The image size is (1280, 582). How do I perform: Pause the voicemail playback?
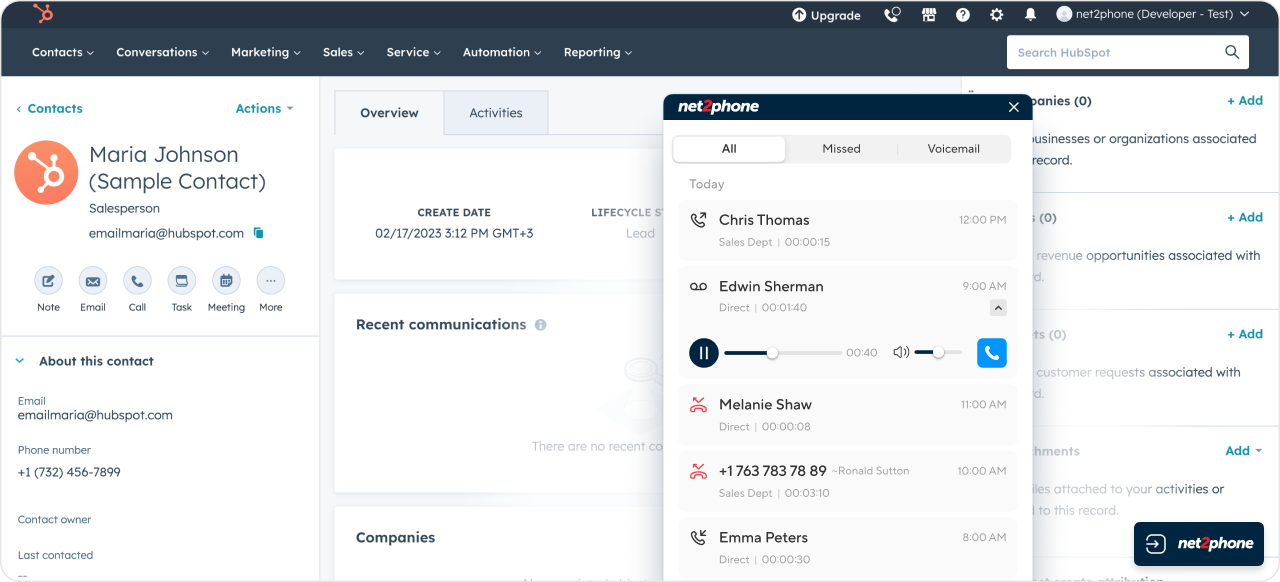tap(704, 352)
